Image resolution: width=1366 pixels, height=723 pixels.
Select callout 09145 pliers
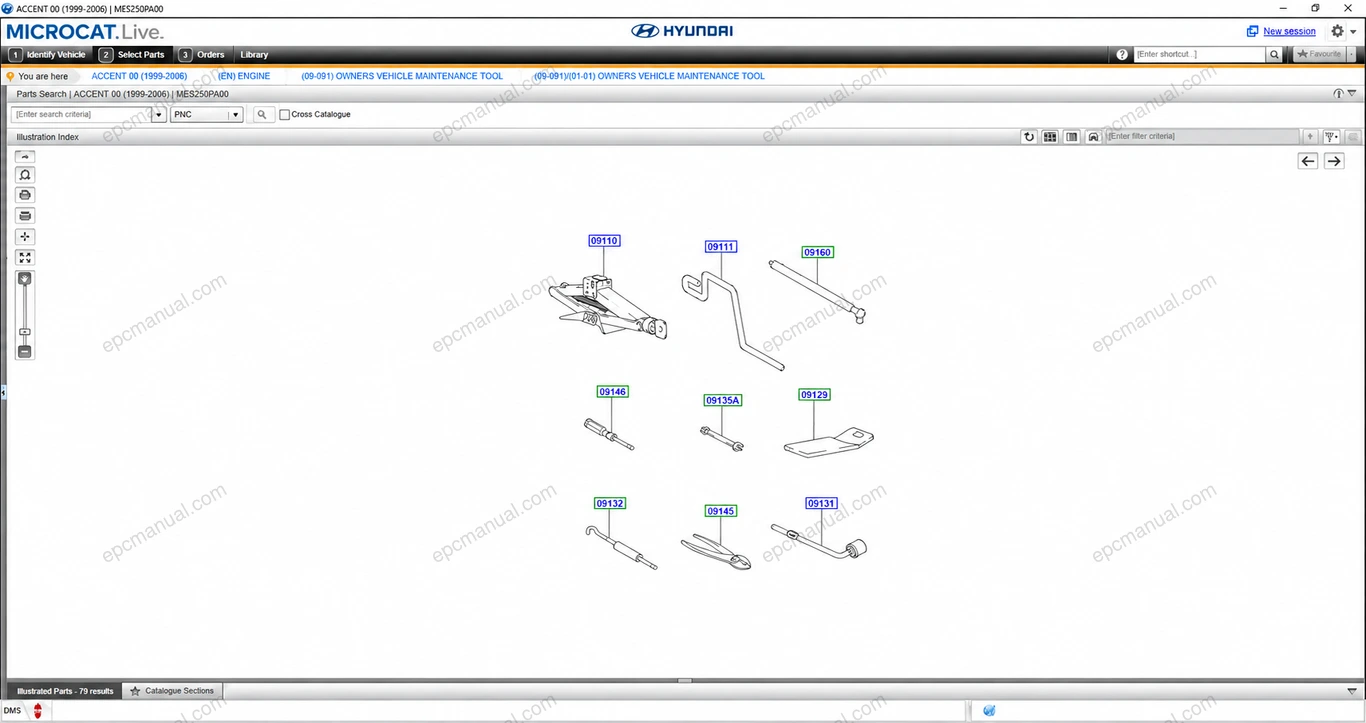click(x=720, y=511)
